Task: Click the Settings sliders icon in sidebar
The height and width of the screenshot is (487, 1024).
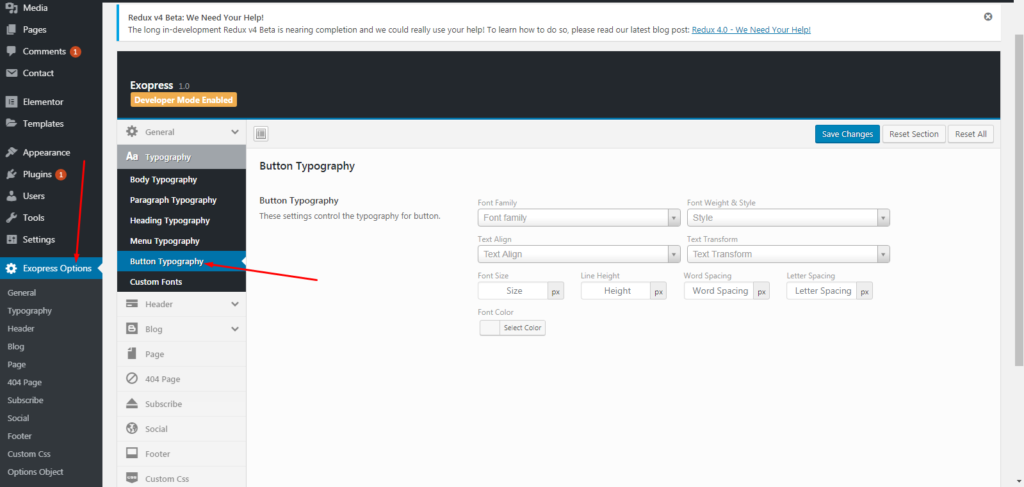Action: point(11,240)
